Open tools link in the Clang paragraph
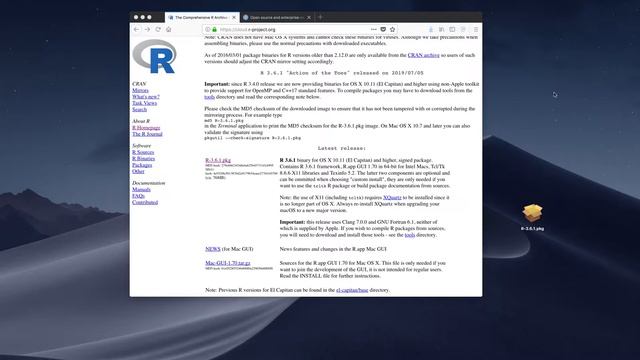Image resolution: width=640 pixels, height=360 pixels. 410,235
